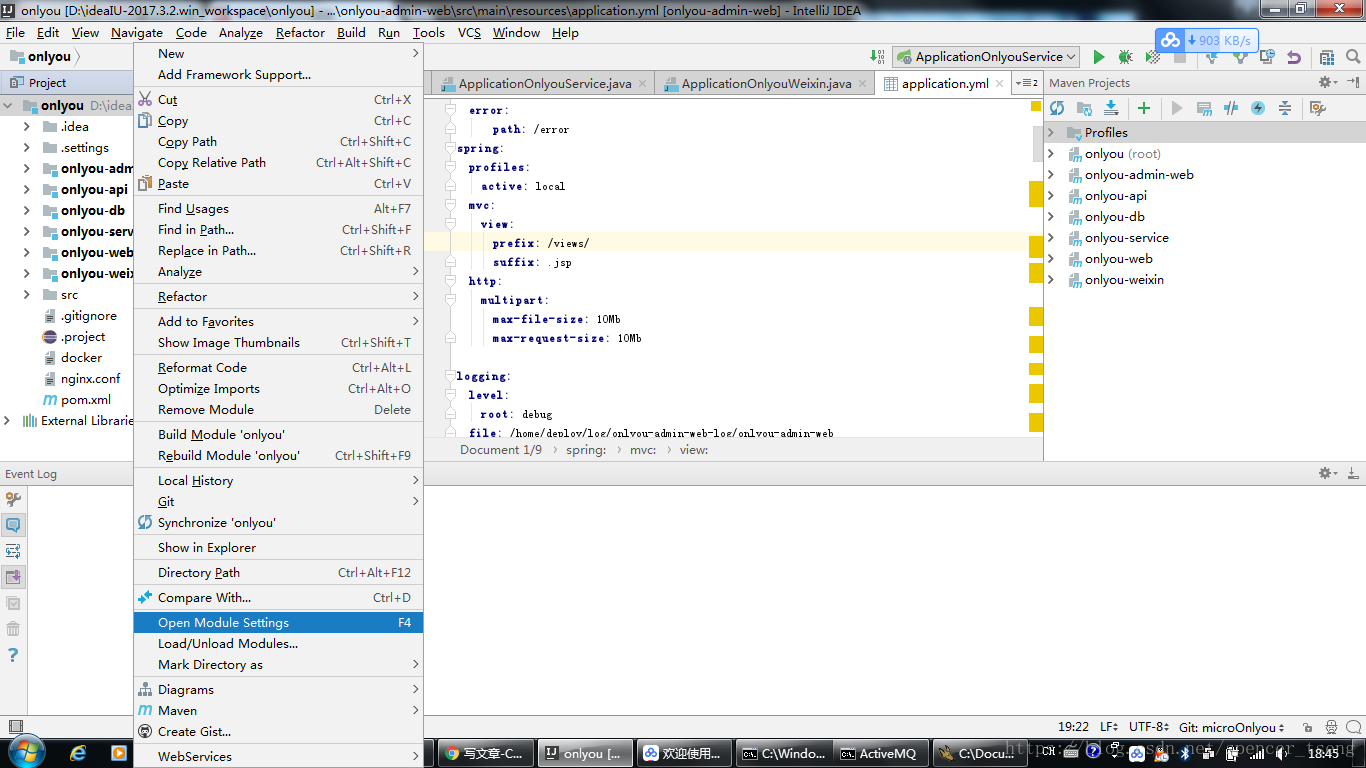Start debugging with the bug icon
The image size is (1366, 768).
(1125, 57)
